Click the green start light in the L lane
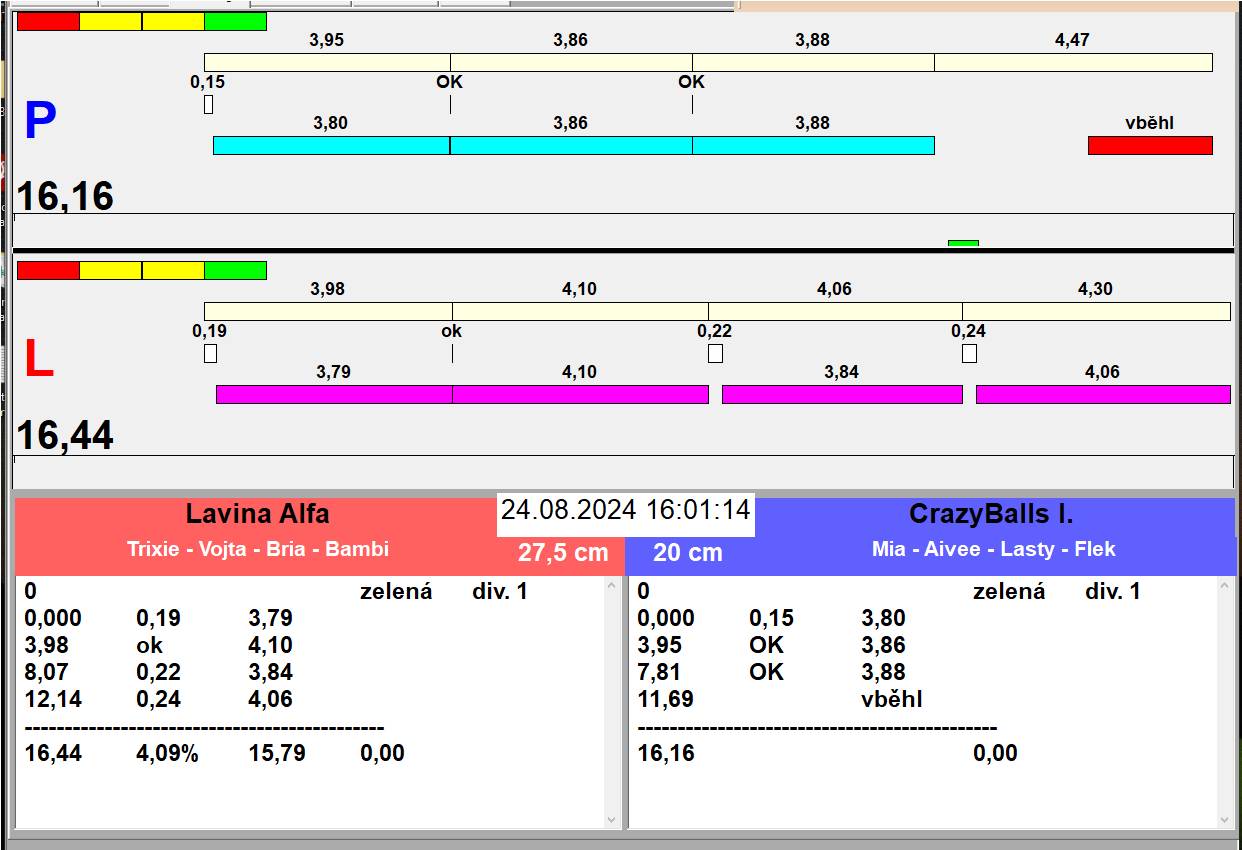 click(235, 270)
